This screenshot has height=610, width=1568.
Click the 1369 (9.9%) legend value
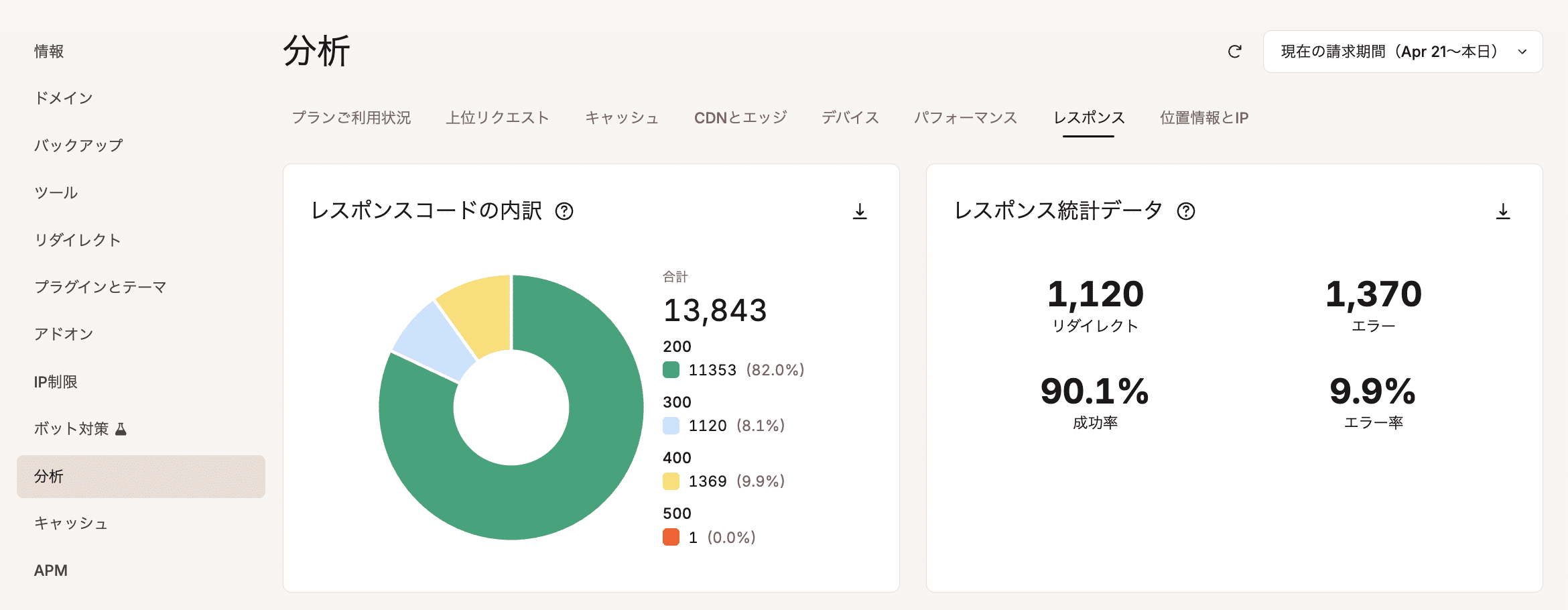pos(736,481)
